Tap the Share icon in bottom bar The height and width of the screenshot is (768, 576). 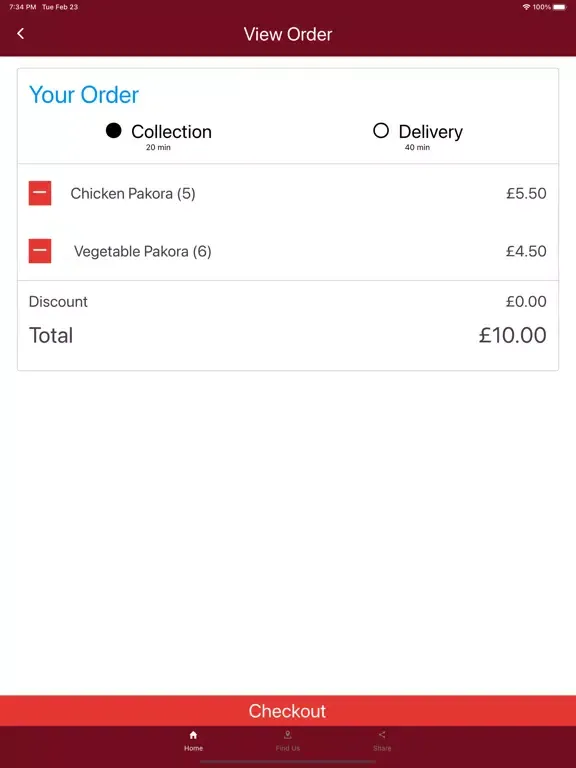(x=382, y=734)
